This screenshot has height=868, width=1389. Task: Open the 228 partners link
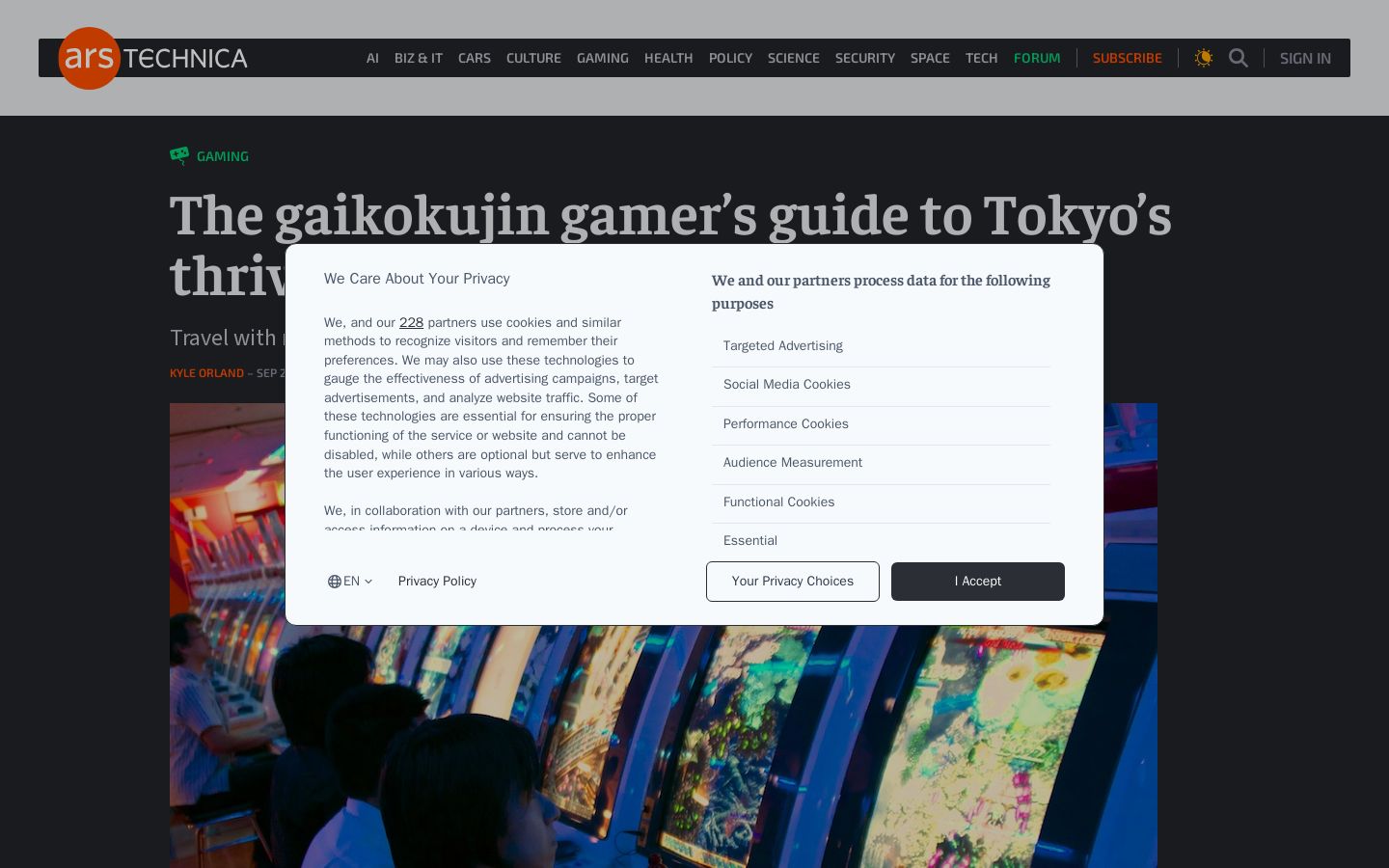pos(411,323)
